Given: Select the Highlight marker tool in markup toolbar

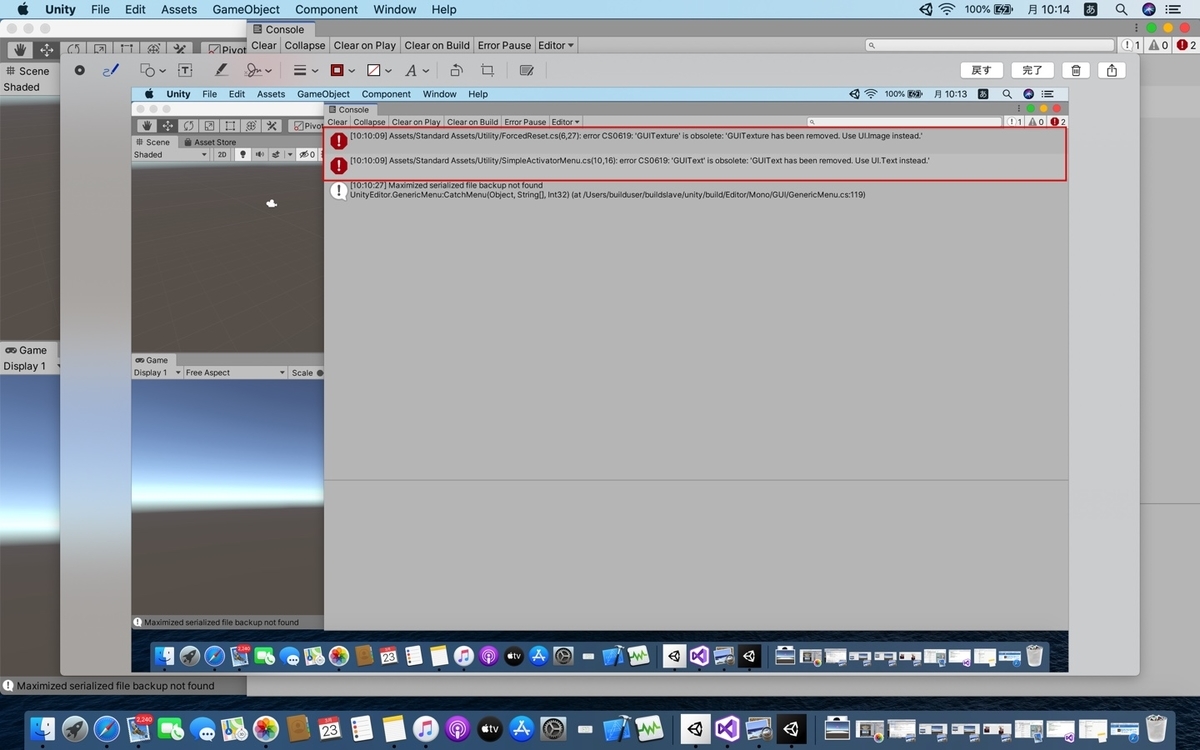Looking at the screenshot, I should [221, 71].
